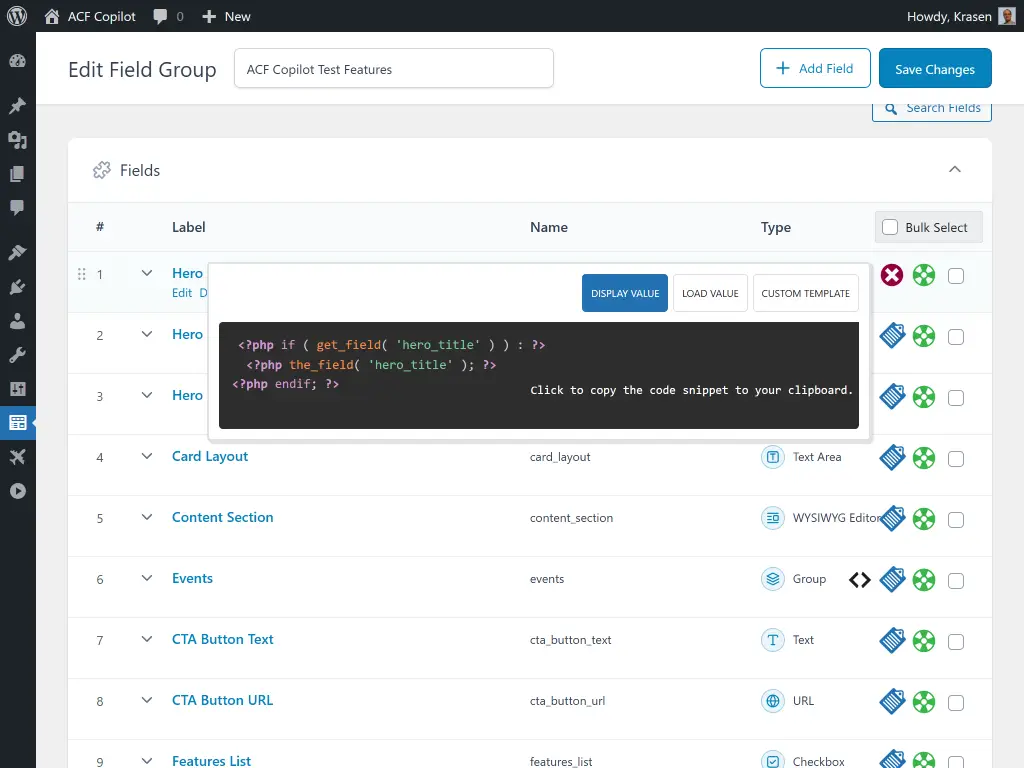This screenshot has width=1024, height=768.
Task: Expand the Card Layout field row
Action: pyautogui.click(x=147, y=457)
